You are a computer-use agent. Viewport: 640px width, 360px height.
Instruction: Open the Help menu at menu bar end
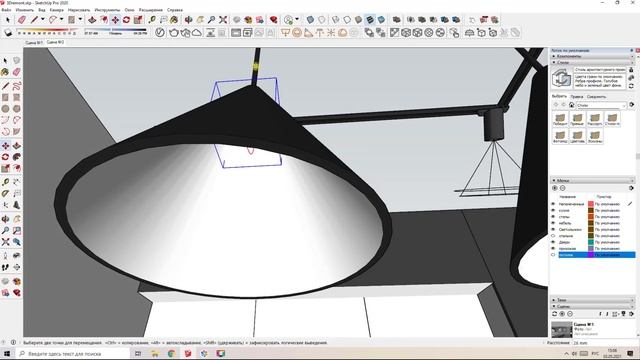pos(175,10)
